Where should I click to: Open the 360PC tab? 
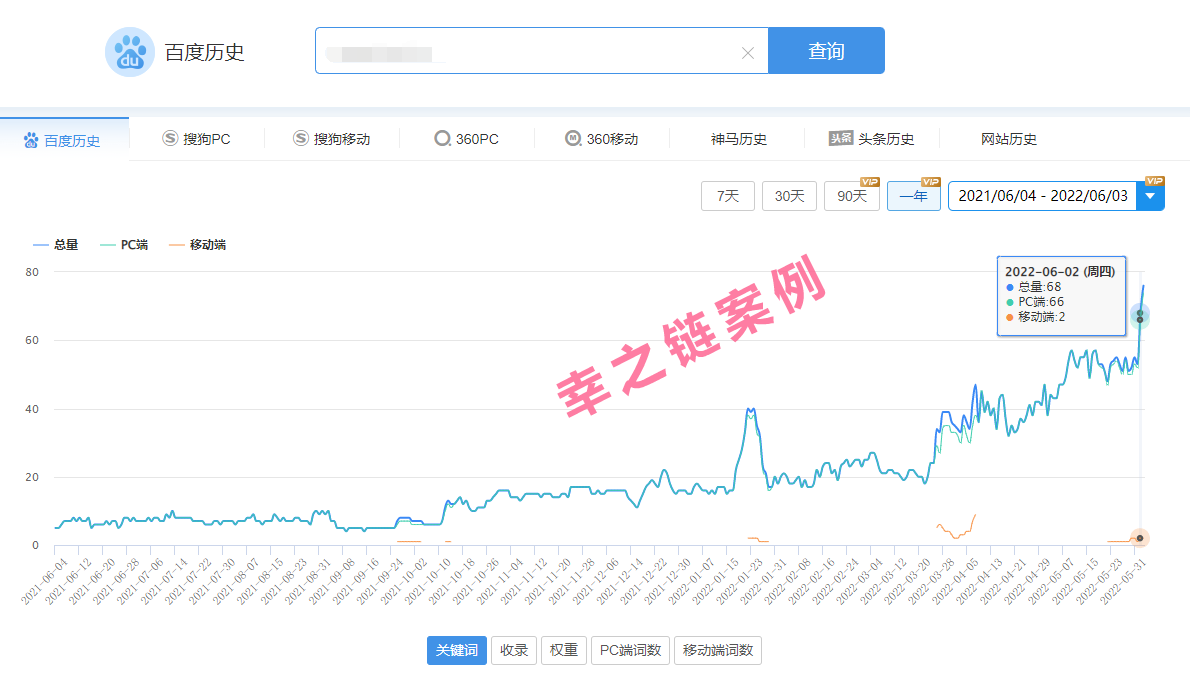[x=467, y=139]
